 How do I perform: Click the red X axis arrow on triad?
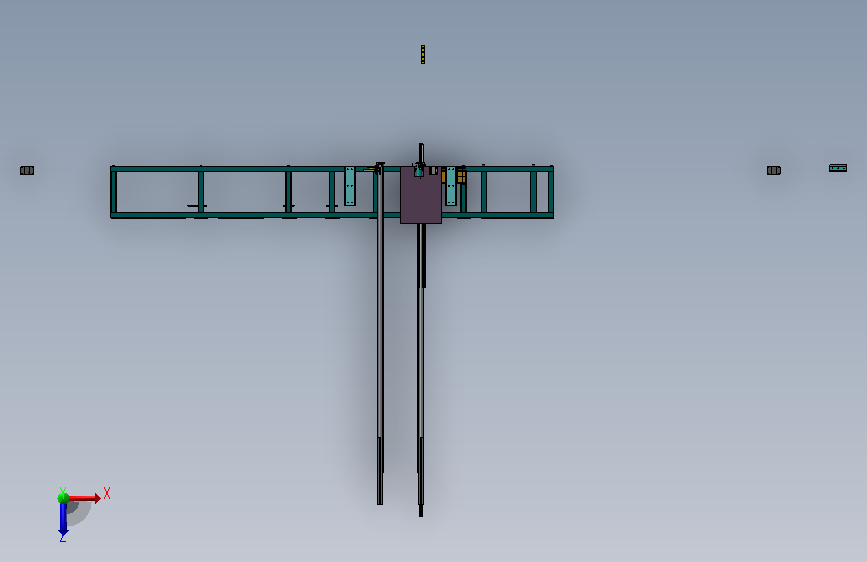(85, 498)
